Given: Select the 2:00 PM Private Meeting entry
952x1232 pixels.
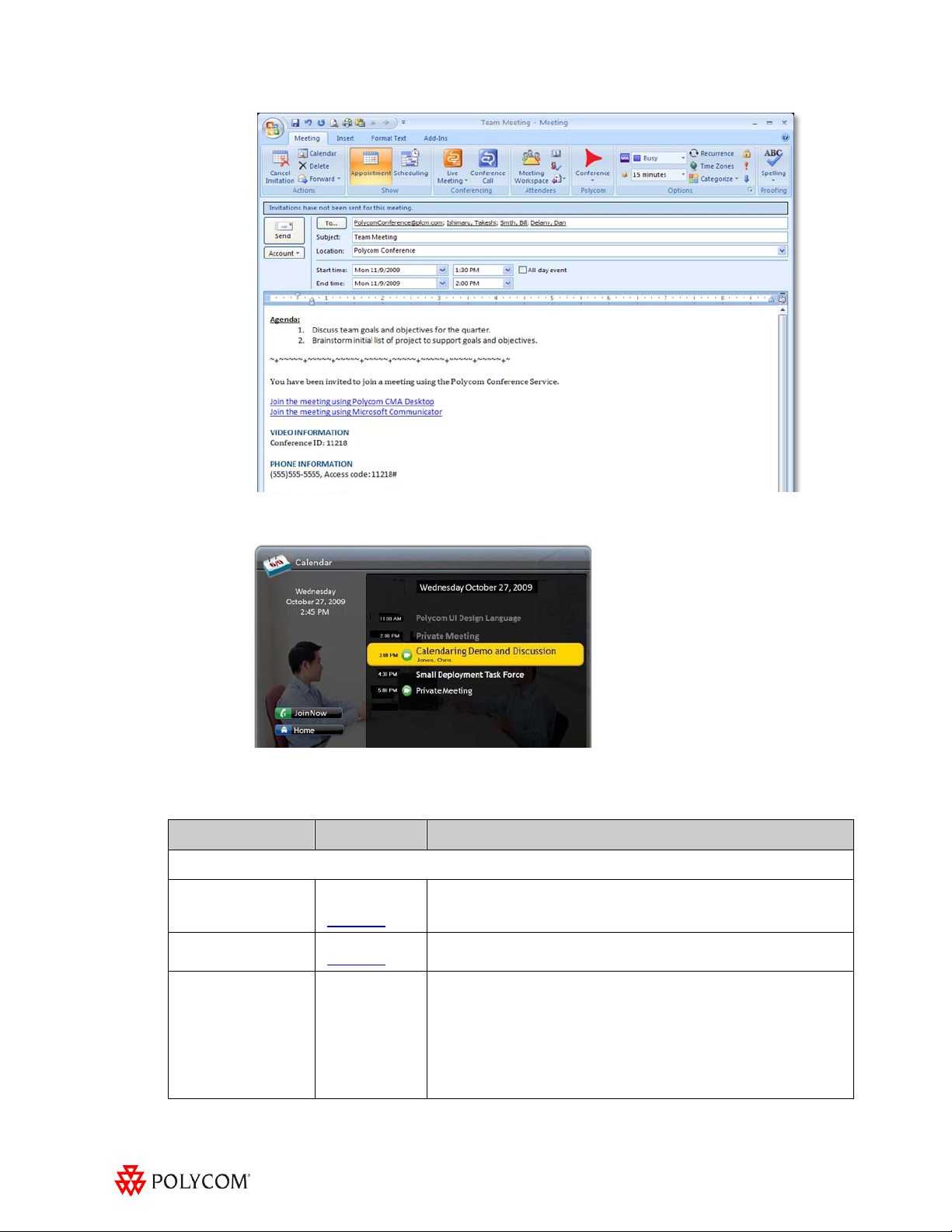Looking at the screenshot, I should (447, 636).
